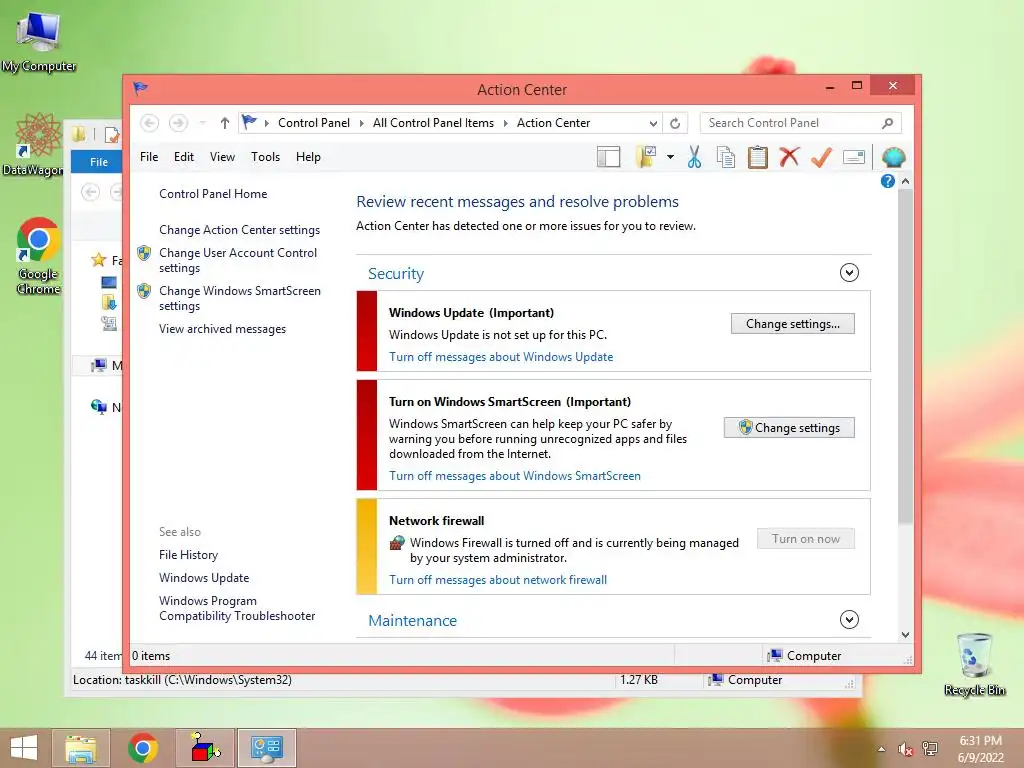Expand the address bar history dropdown
This screenshot has width=1024, height=768.
point(653,123)
